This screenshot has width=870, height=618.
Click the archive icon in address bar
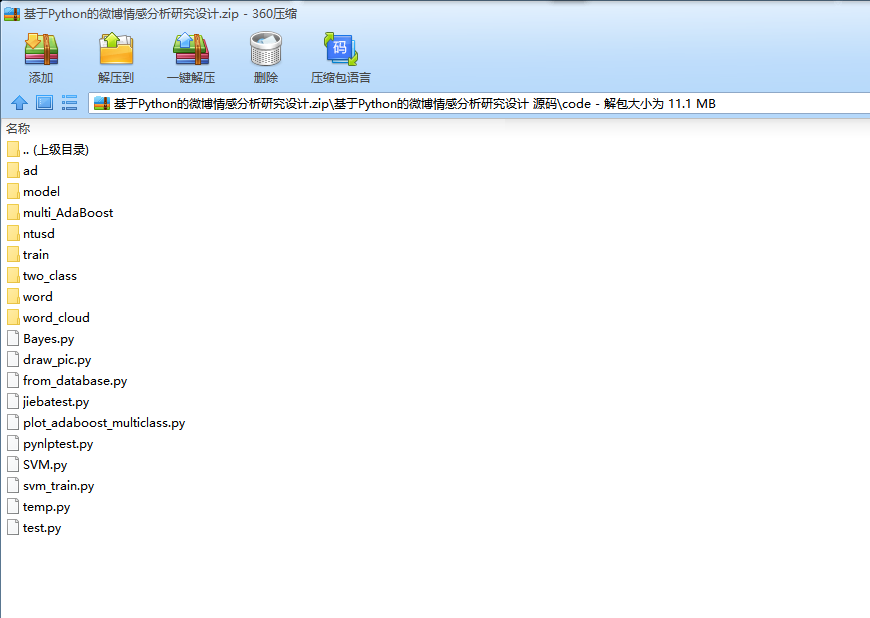coord(102,103)
